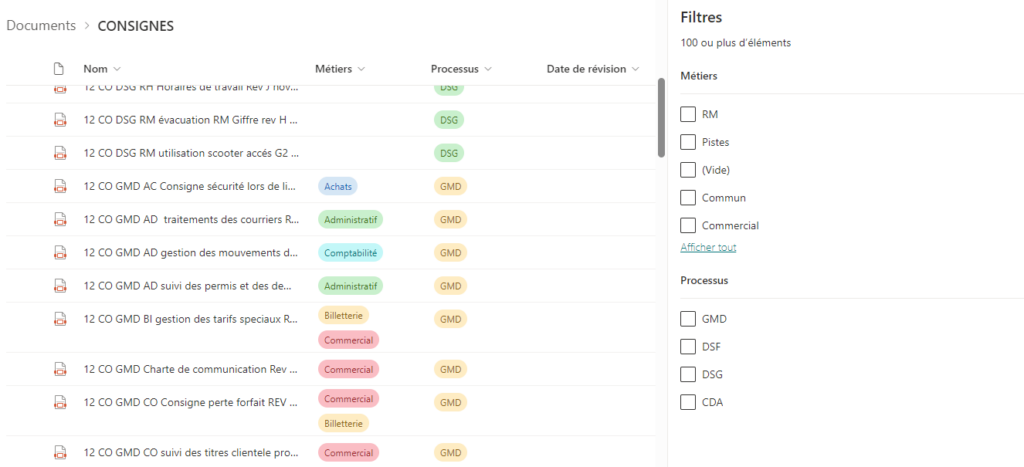Image resolution: width=1024 pixels, height=467 pixels.
Task: Select the DSF Processus checkbox
Action: point(688,346)
